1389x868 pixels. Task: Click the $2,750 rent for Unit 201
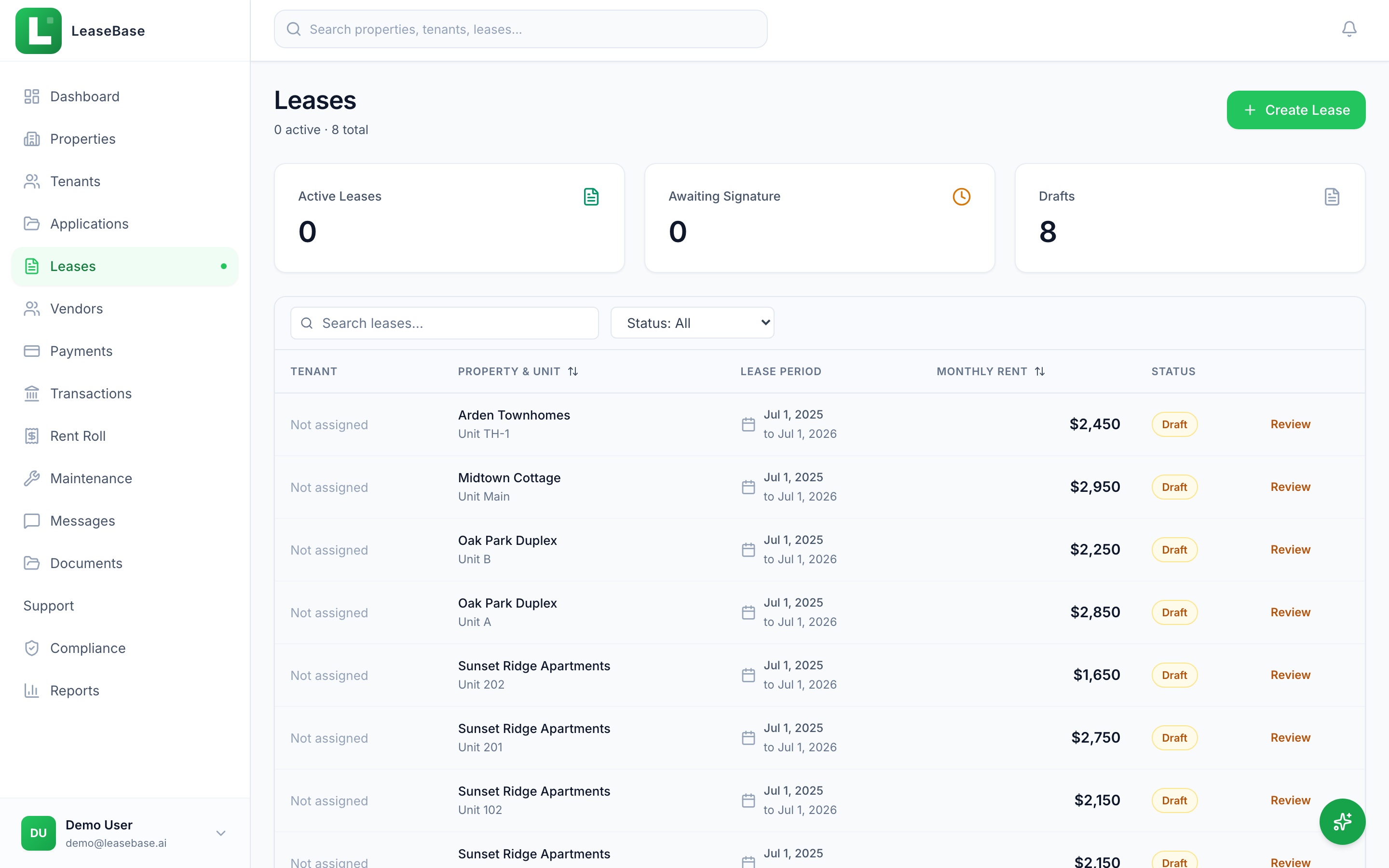pos(1096,738)
